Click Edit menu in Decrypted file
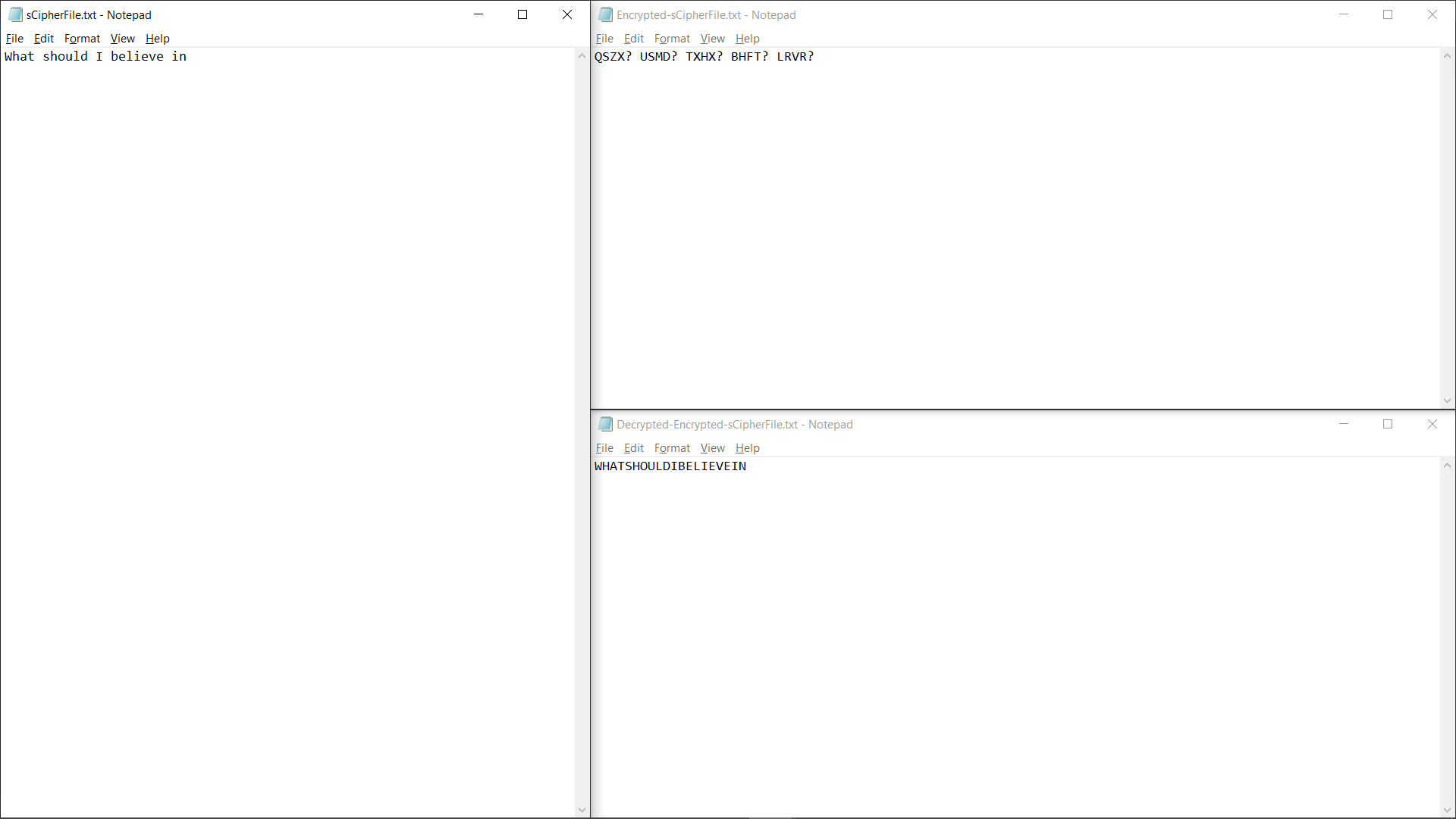The width and height of the screenshot is (1456, 819). (x=633, y=447)
